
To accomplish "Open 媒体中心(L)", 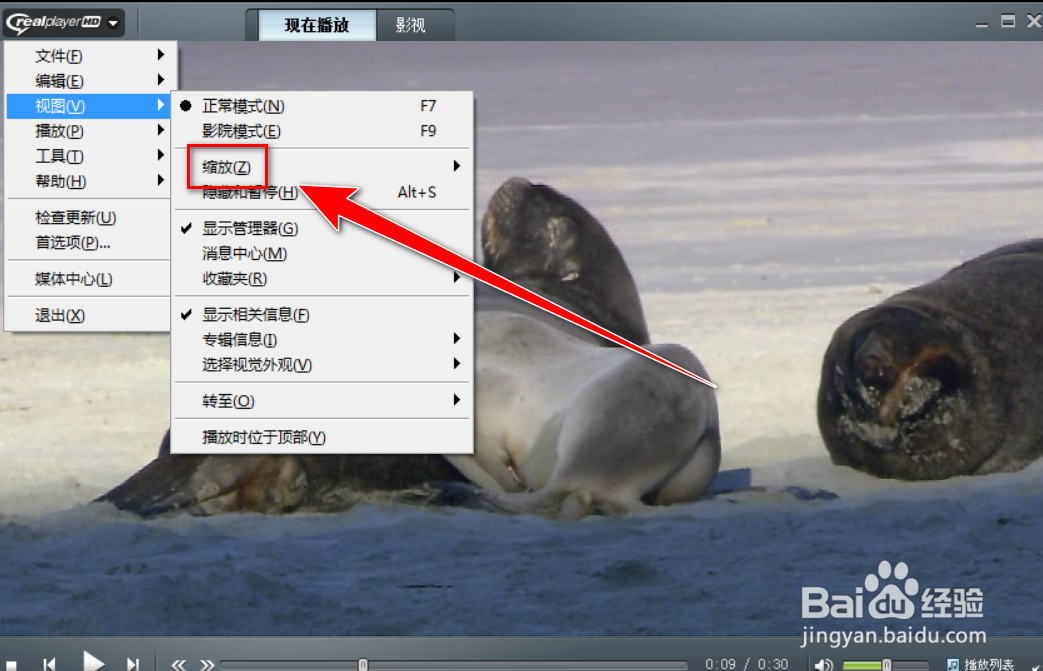I will [90, 279].
